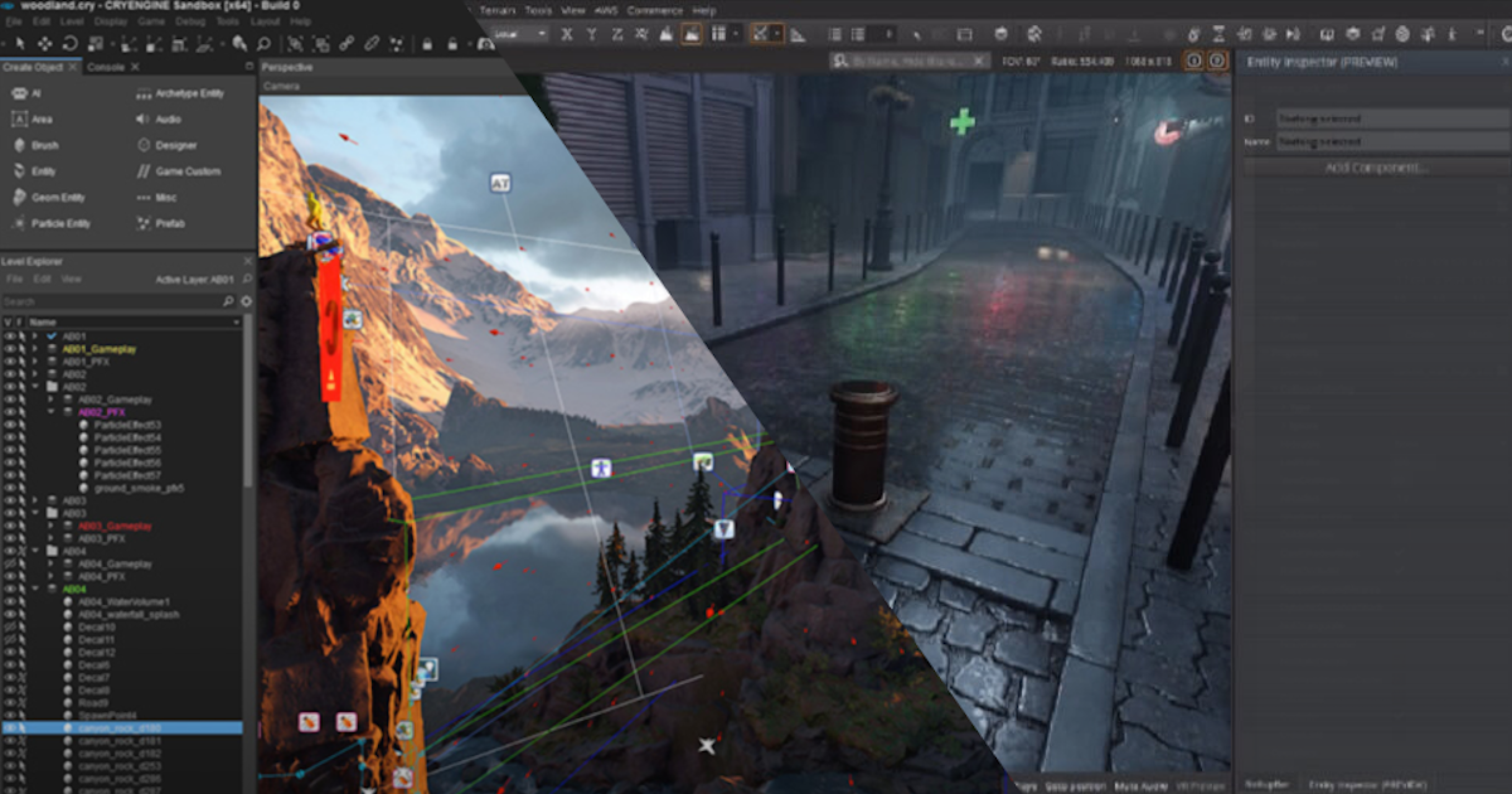Collapse the AB02_PFX layer node
Screen dimensions: 1512x794
click(x=51, y=412)
